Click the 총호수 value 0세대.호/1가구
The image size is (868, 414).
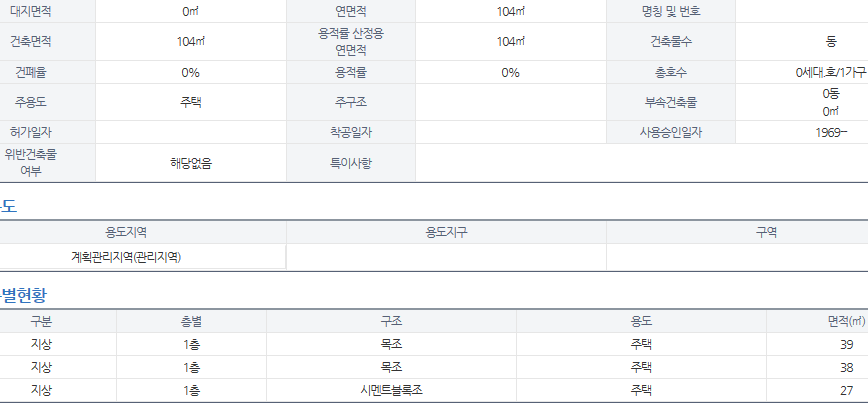point(824,73)
